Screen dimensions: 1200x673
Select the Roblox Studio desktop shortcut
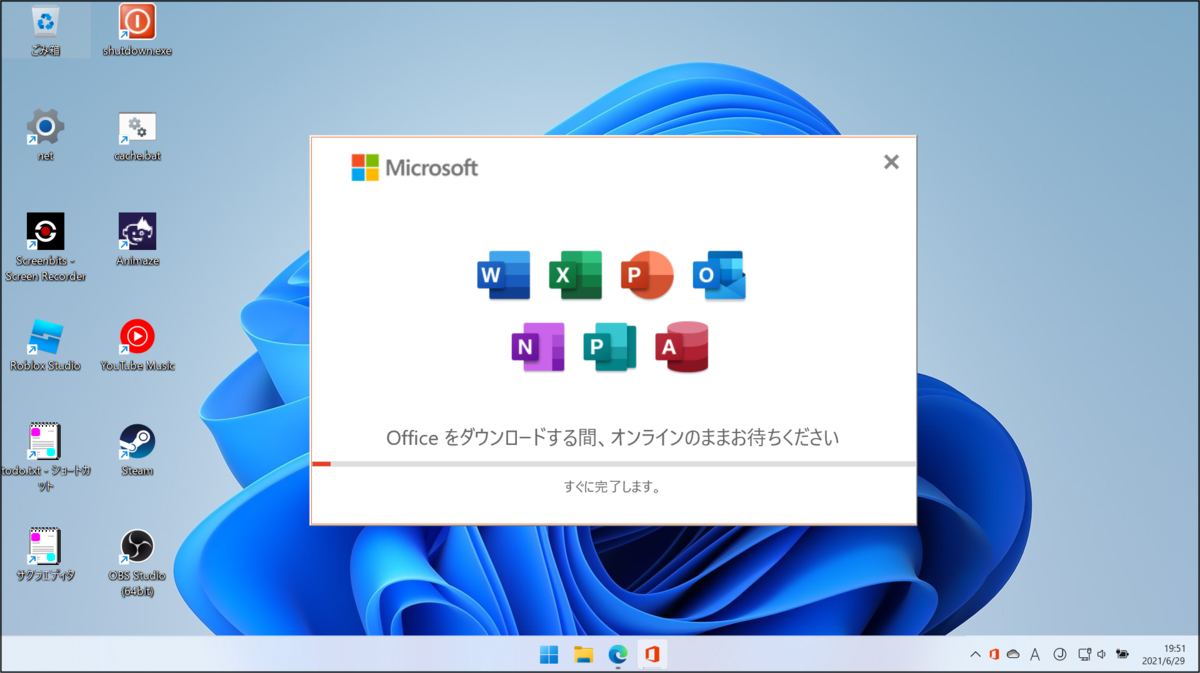[45, 345]
